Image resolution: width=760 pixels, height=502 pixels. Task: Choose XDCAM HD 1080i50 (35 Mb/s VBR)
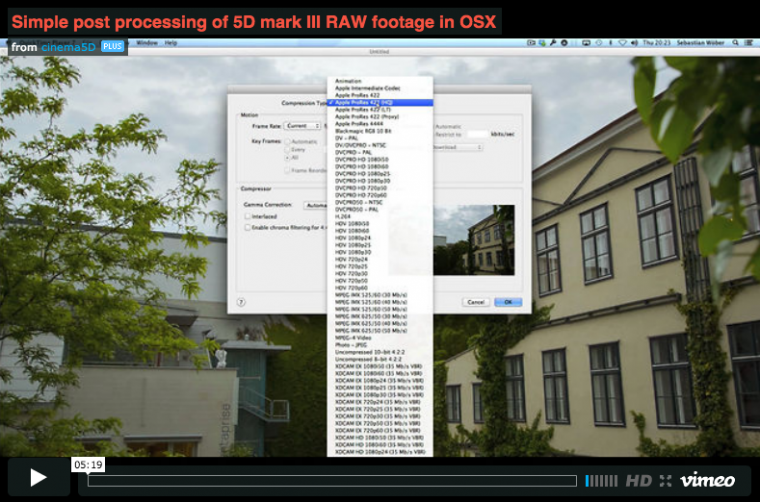coord(380,438)
